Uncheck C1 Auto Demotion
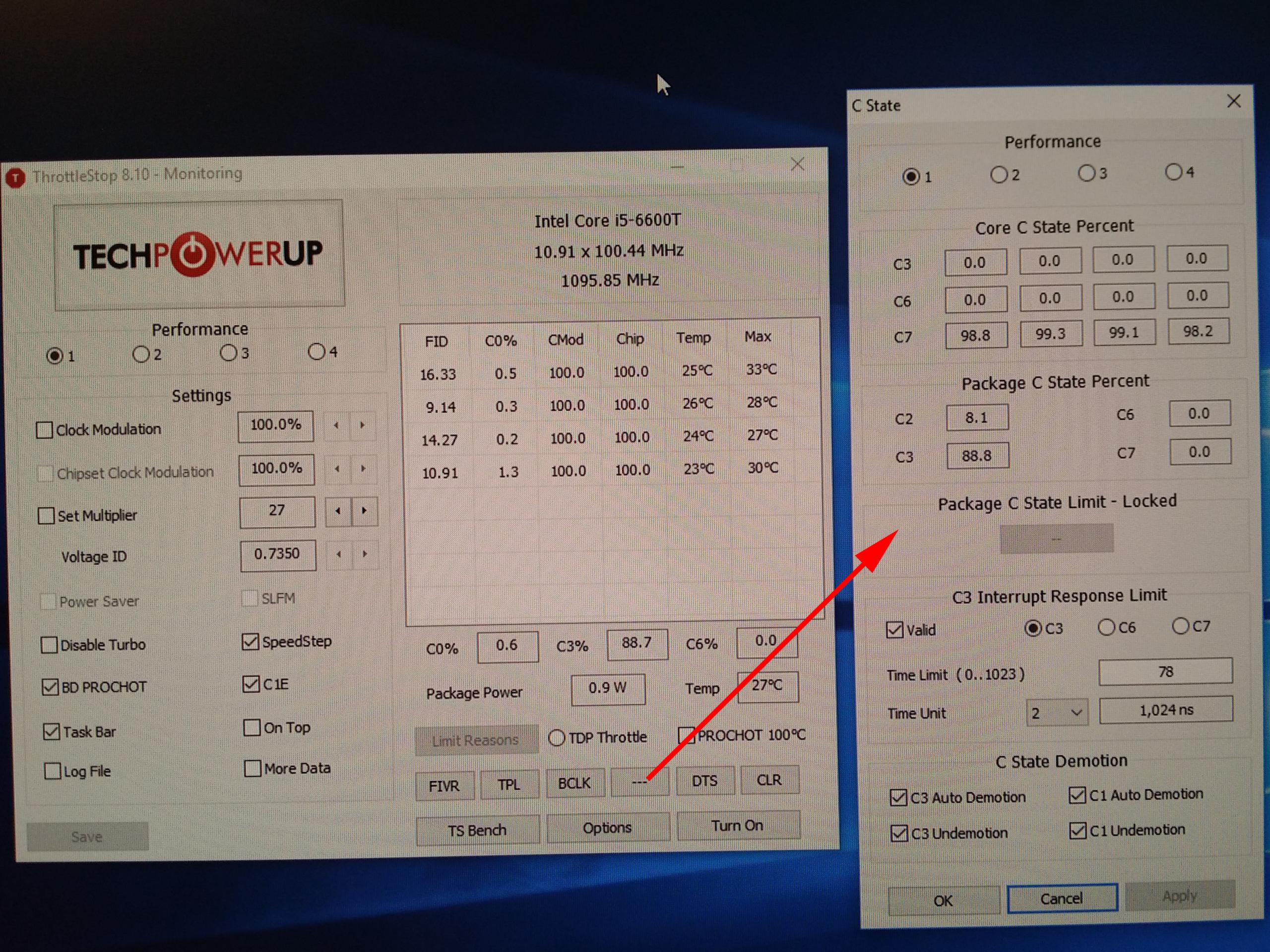 coord(1077,795)
